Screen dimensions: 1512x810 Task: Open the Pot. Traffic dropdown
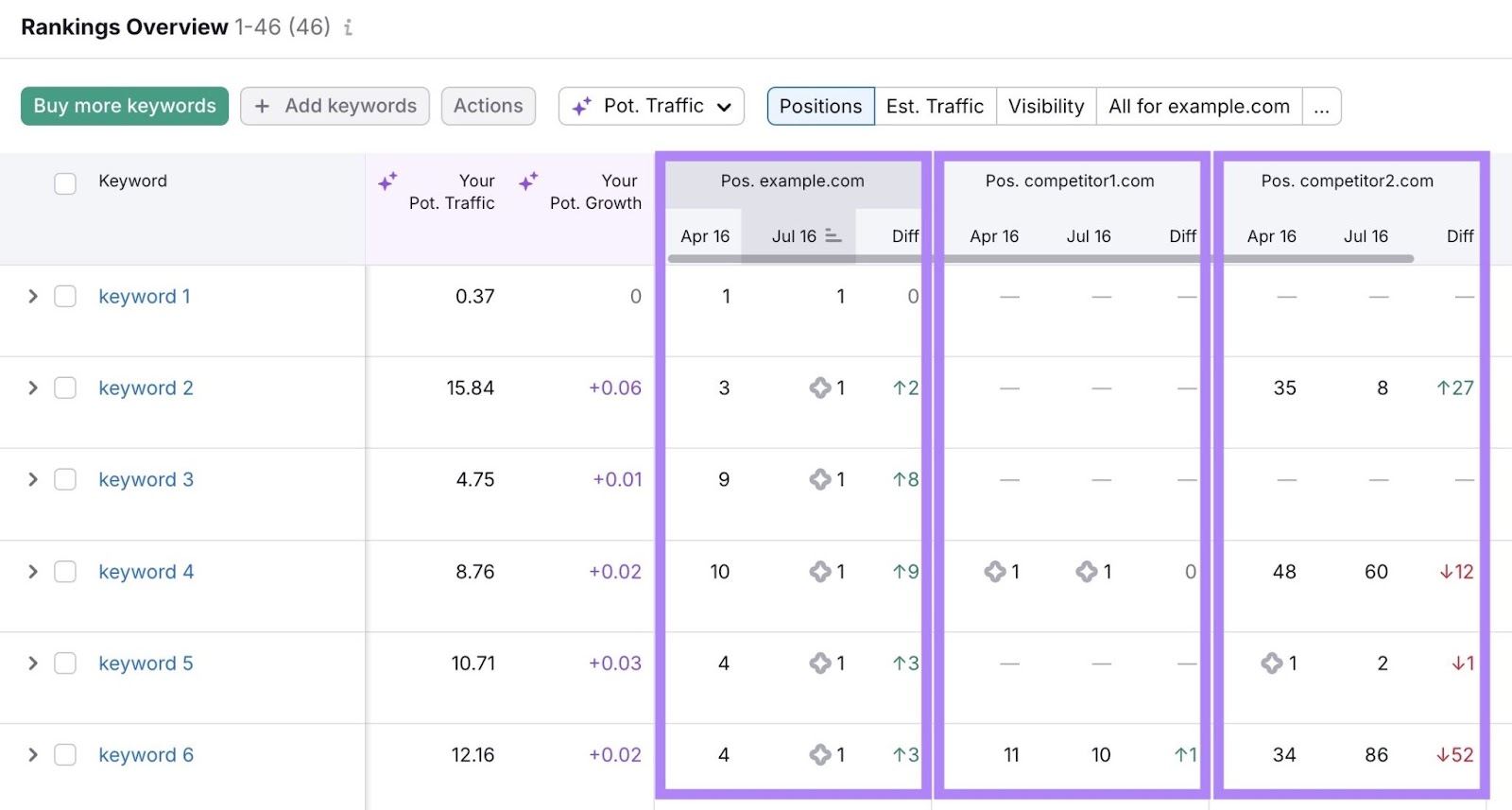point(651,106)
